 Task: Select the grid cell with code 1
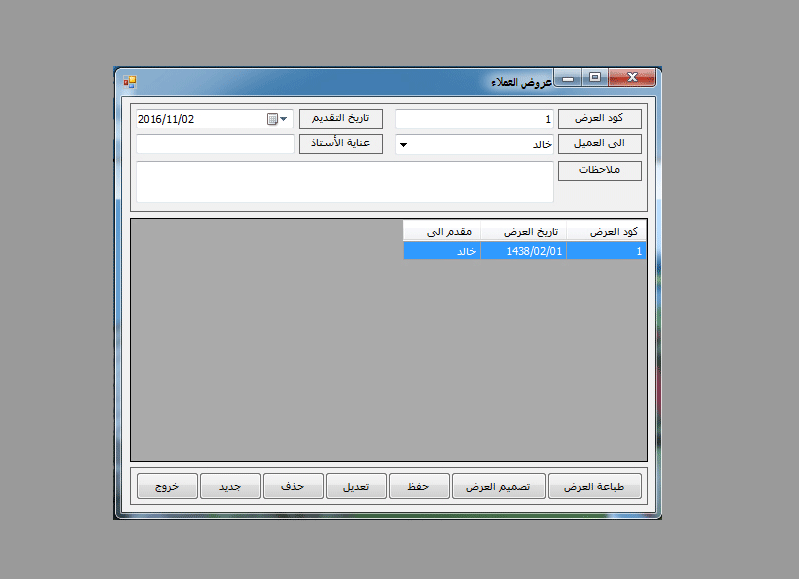click(606, 251)
